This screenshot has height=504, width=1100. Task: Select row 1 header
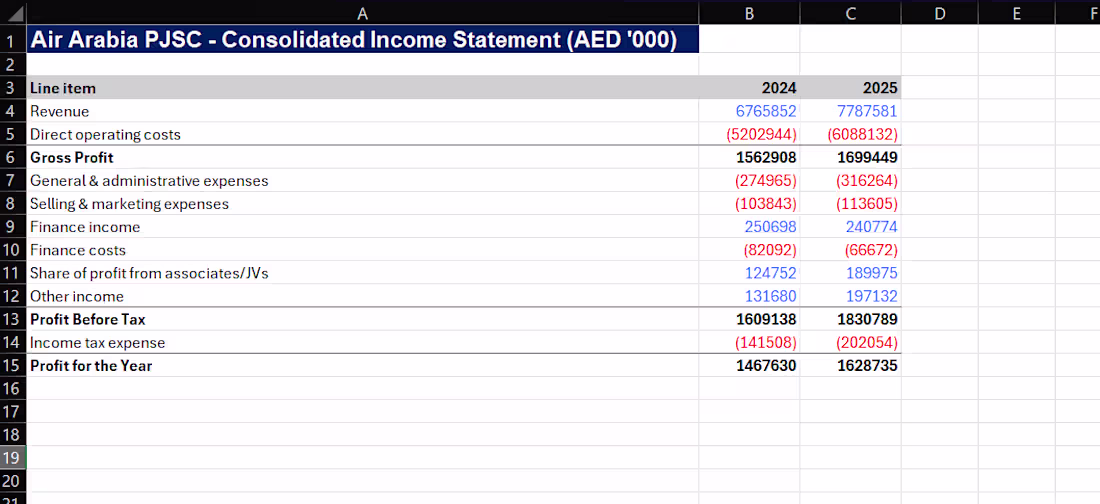point(13,39)
